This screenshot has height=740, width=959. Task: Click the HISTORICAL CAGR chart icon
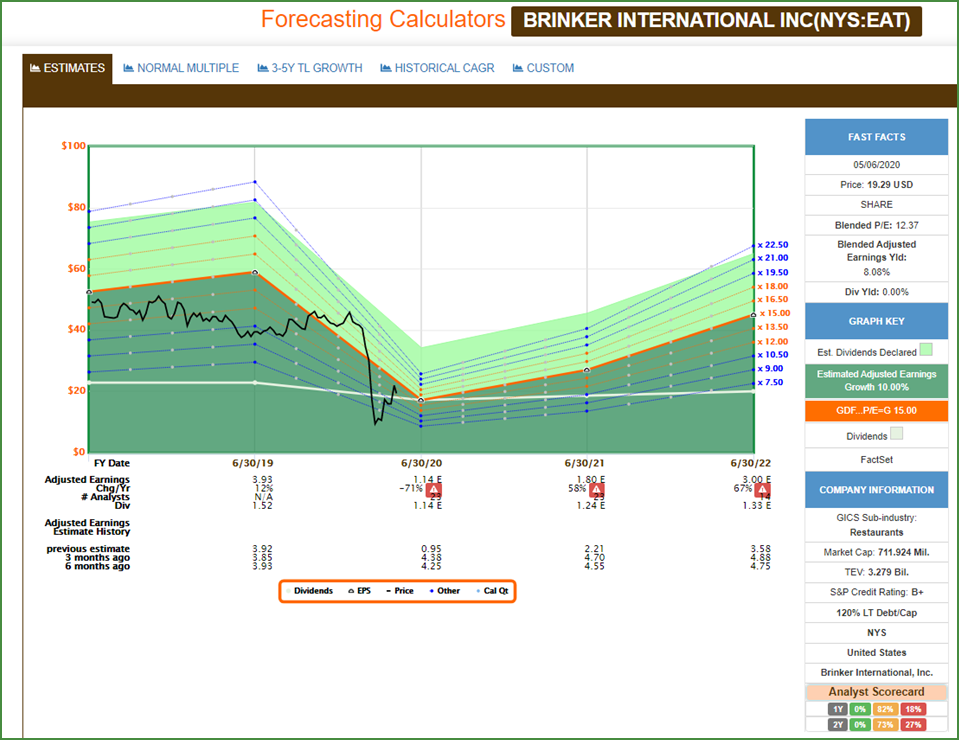click(x=385, y=68)
